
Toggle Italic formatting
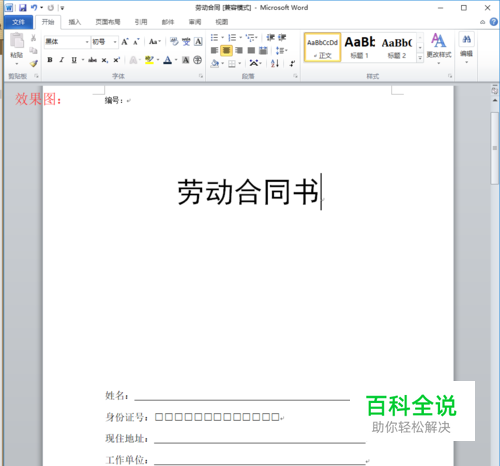(62, 60)
